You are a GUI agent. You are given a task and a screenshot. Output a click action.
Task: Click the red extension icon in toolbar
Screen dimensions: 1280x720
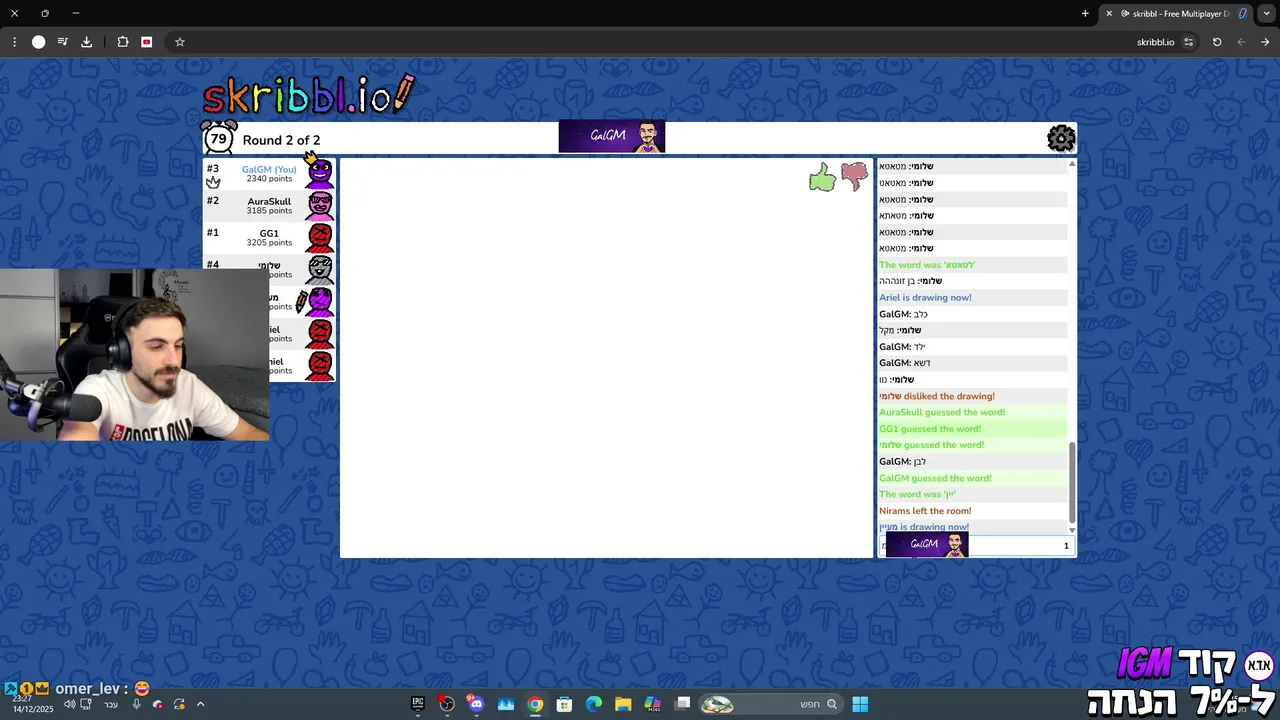click(147, 42)
